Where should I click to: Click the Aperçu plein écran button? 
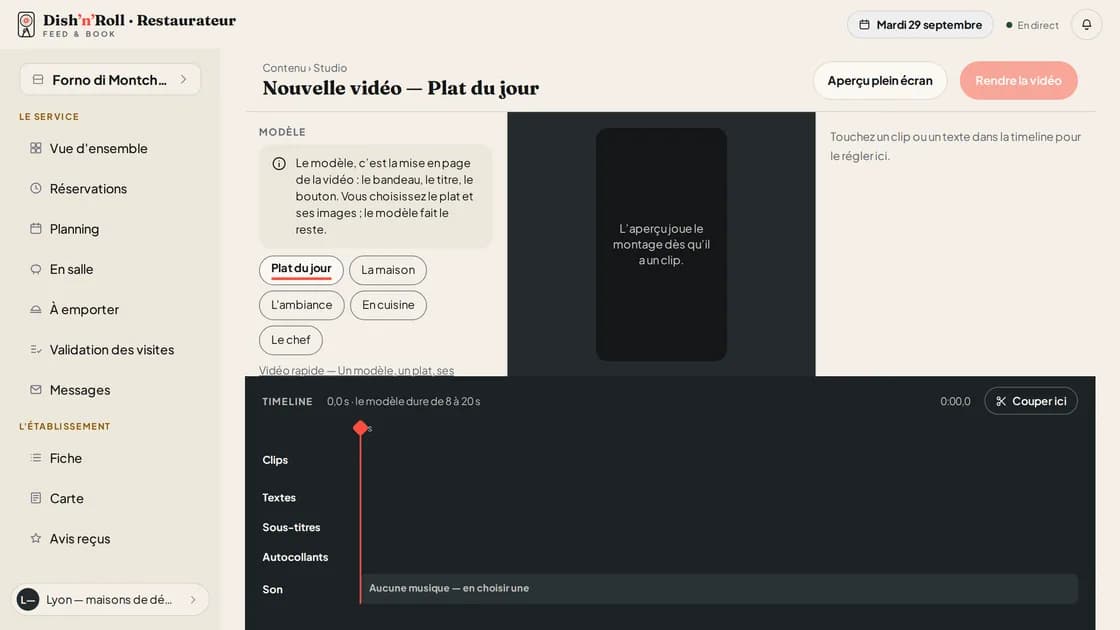[880, 81]
